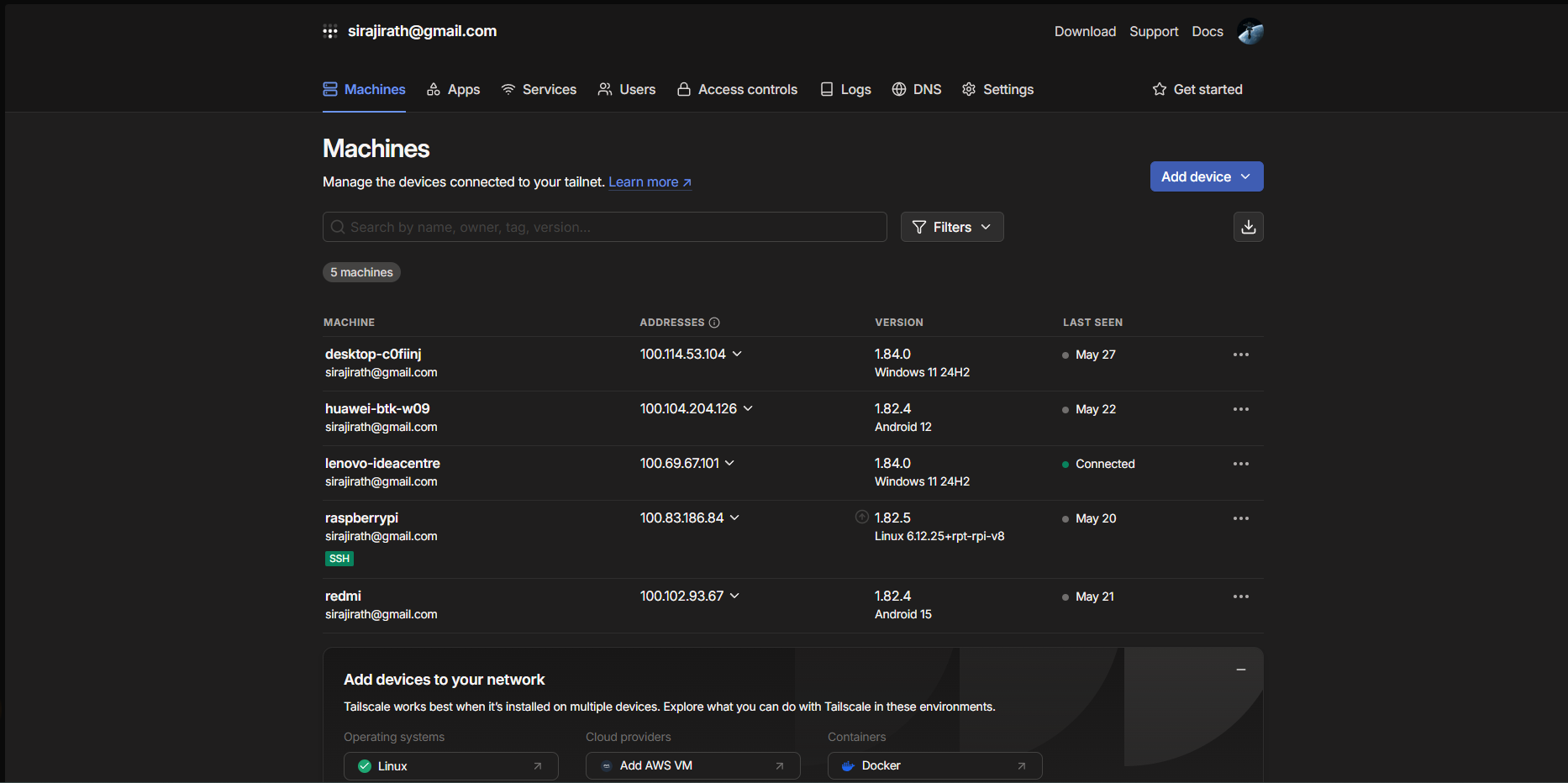Focus the machine search field
1568x783 pixels.
pos(605,227)
